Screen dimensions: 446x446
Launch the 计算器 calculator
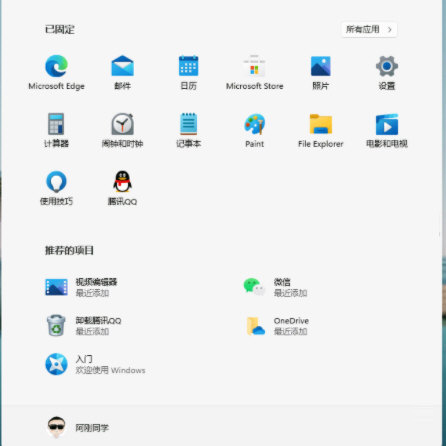click(56, 130)
